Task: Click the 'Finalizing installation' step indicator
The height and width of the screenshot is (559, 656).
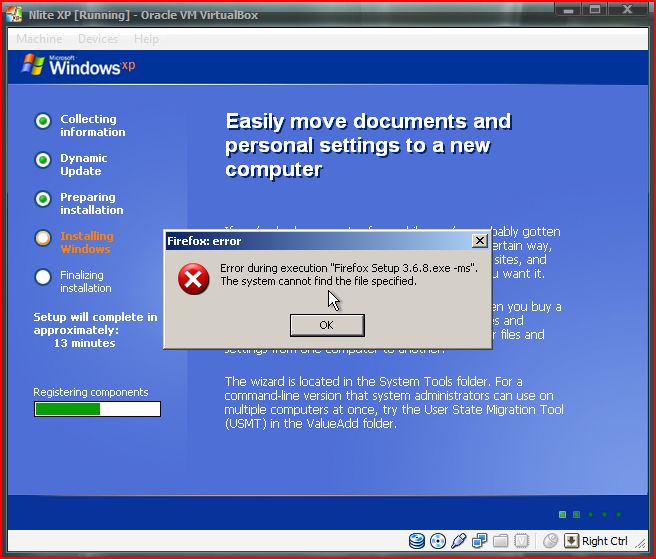Action: pos(43,277)
